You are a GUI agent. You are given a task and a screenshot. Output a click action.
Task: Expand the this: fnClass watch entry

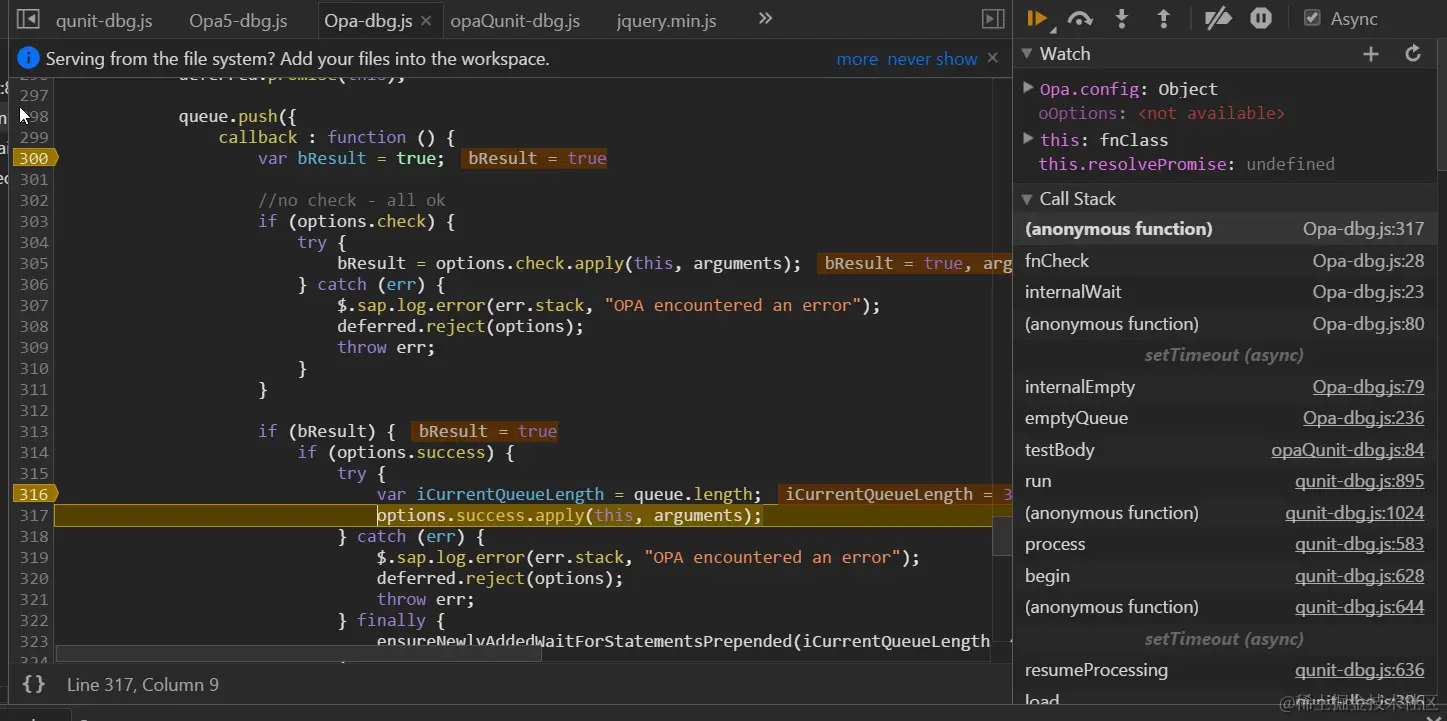[x=1028, y=139]
